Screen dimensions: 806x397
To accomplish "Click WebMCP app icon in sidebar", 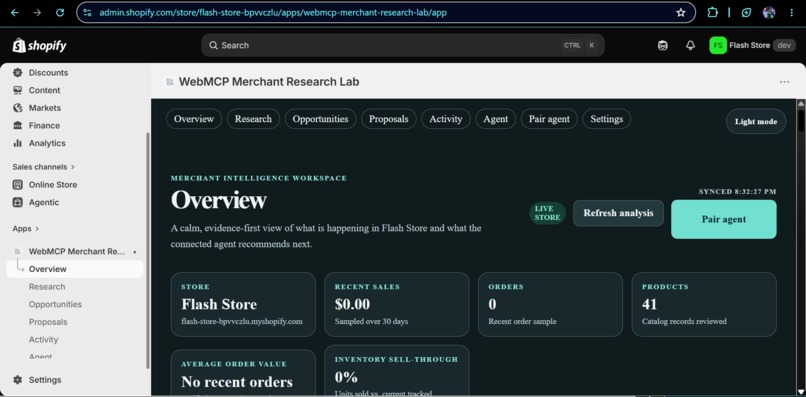I will [x=17, y=251].
